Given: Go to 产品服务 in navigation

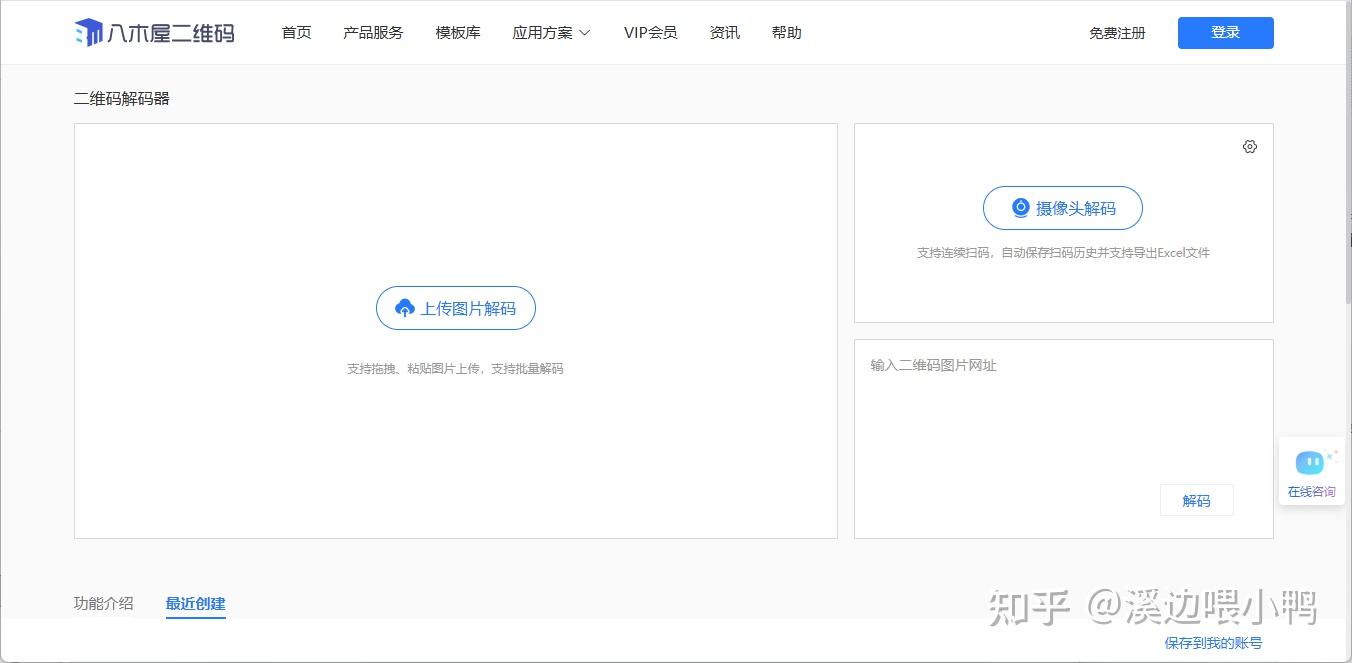Looking at the screenshot, I should (373, 33).
